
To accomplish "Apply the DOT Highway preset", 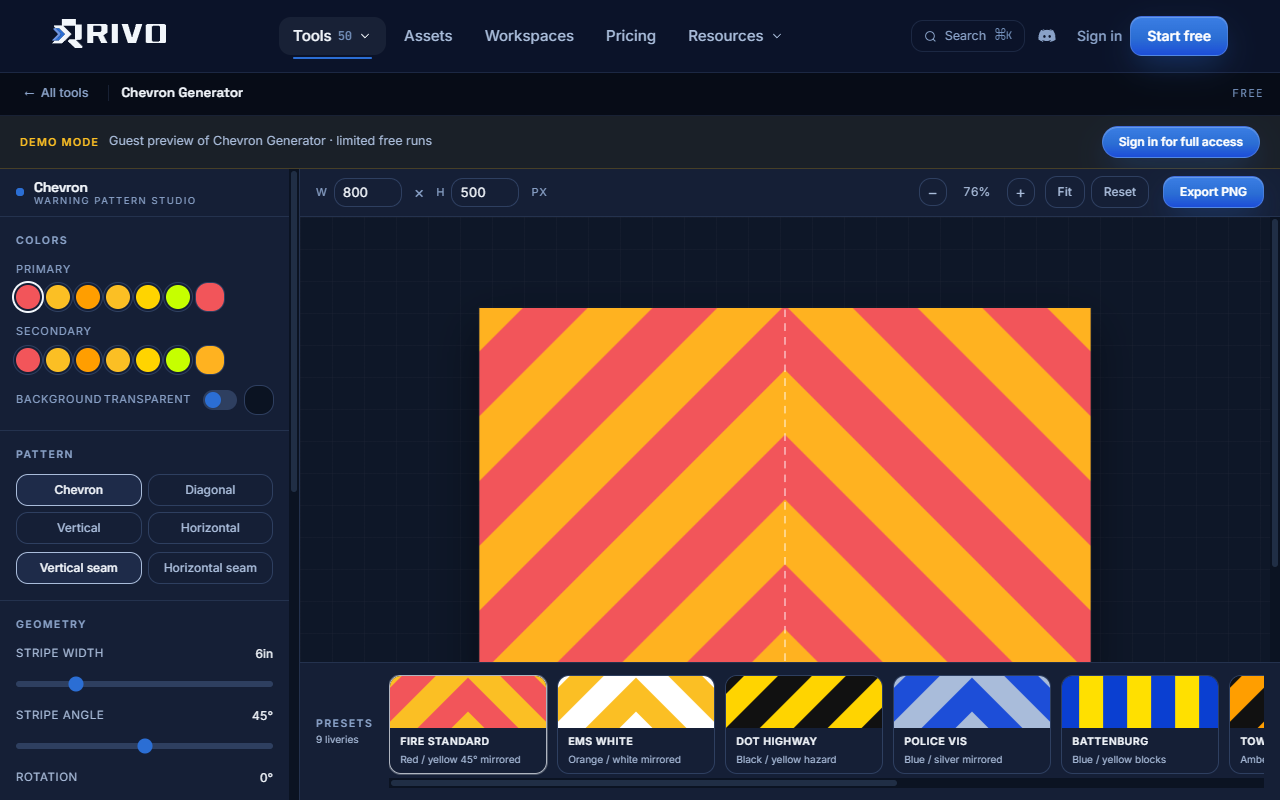I will (x=804, y=725).
